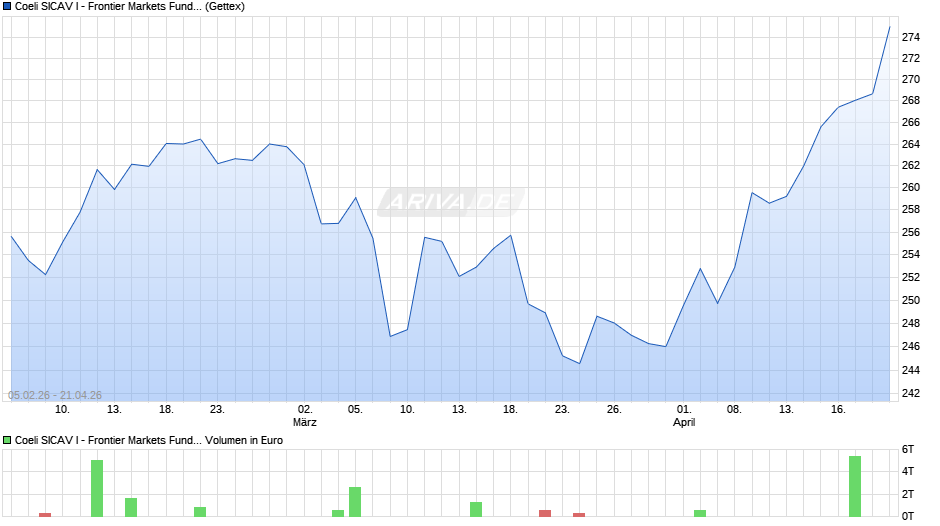Click the 248 price axis label
The width and height of the screenshot is (940, 526).
point(911,323)
